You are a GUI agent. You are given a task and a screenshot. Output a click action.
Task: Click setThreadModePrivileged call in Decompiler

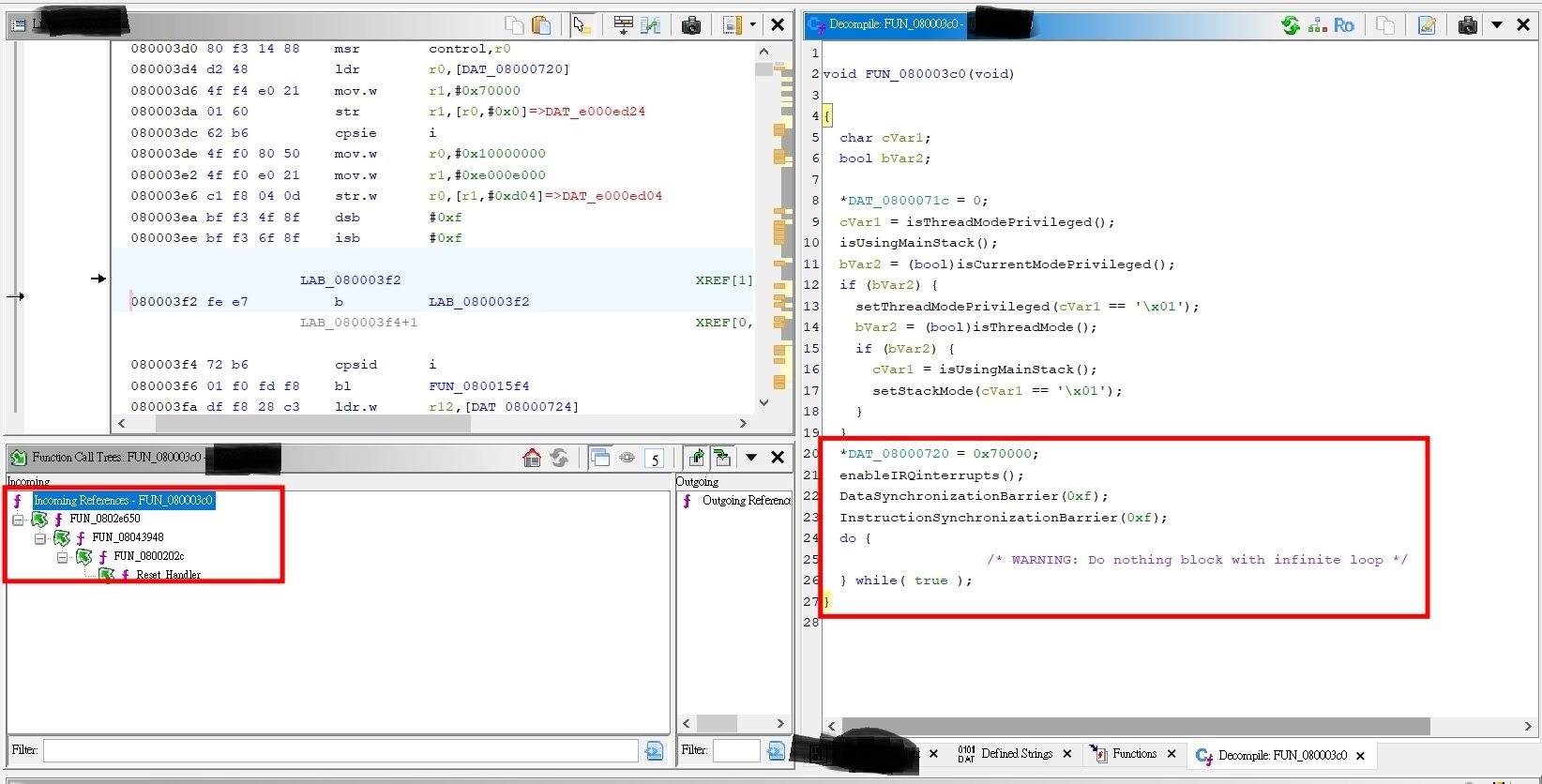(x=1027, y=307)
